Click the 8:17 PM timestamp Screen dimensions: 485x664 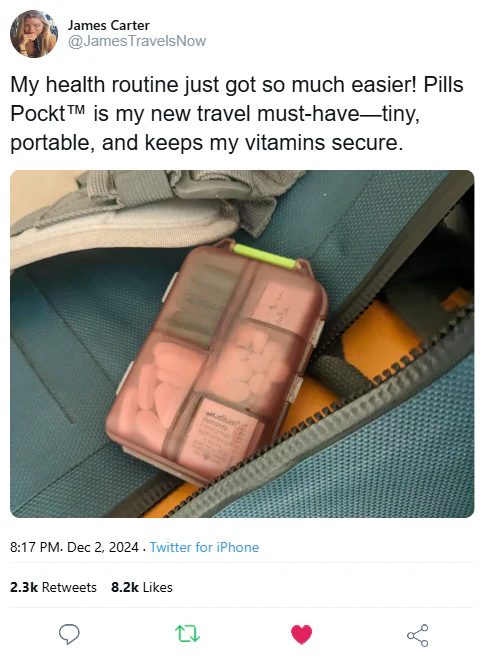(x=36, y=547)
